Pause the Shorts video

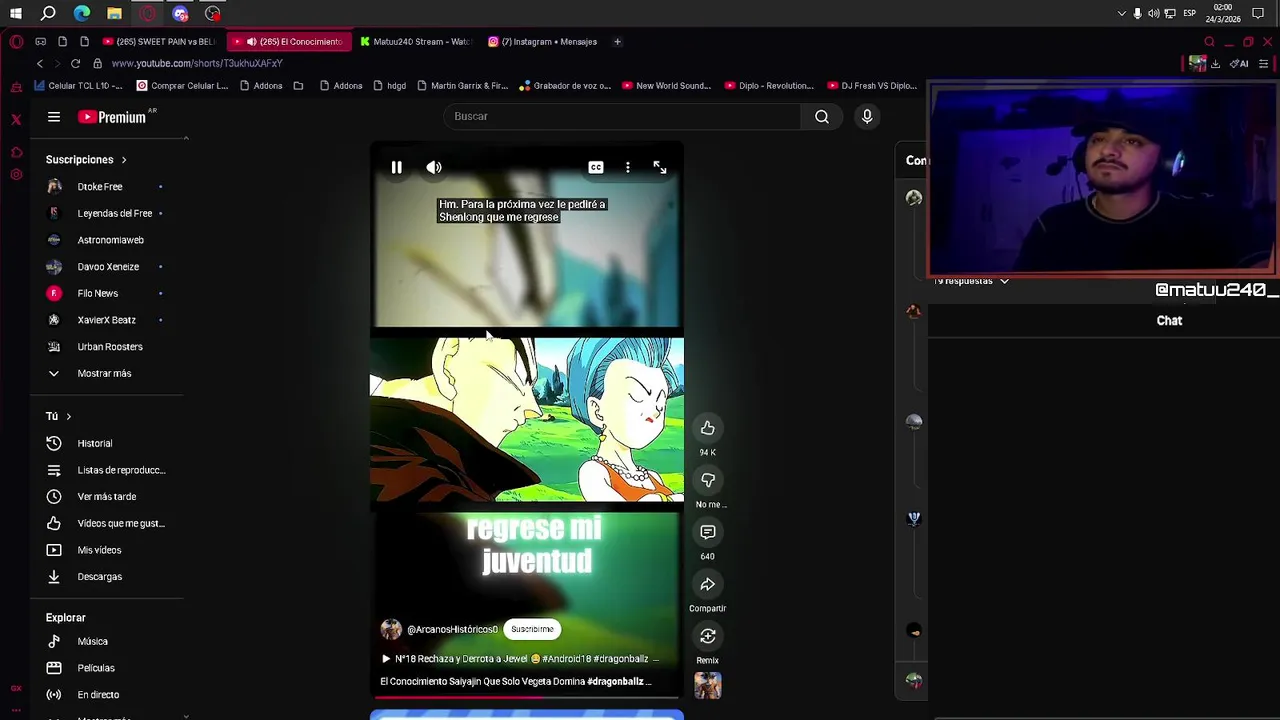396,168
